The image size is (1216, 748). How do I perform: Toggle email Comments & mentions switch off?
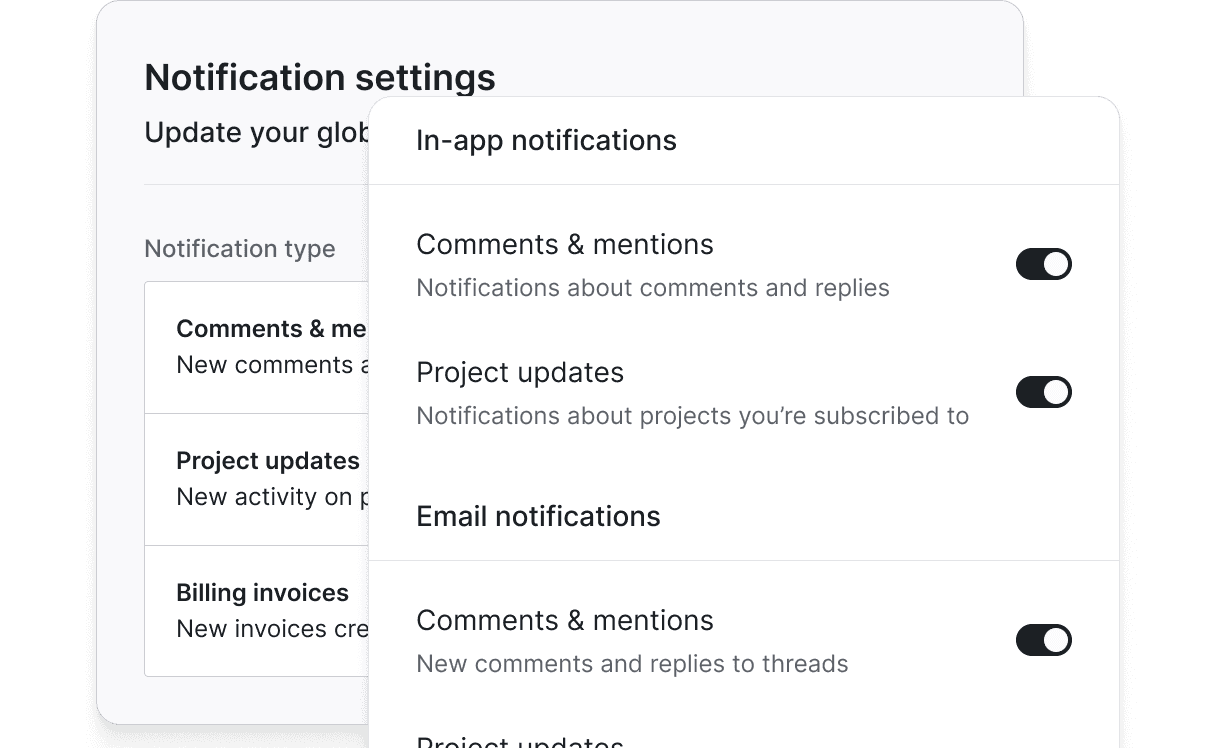pyautogui.click(x=1044, y=640)
